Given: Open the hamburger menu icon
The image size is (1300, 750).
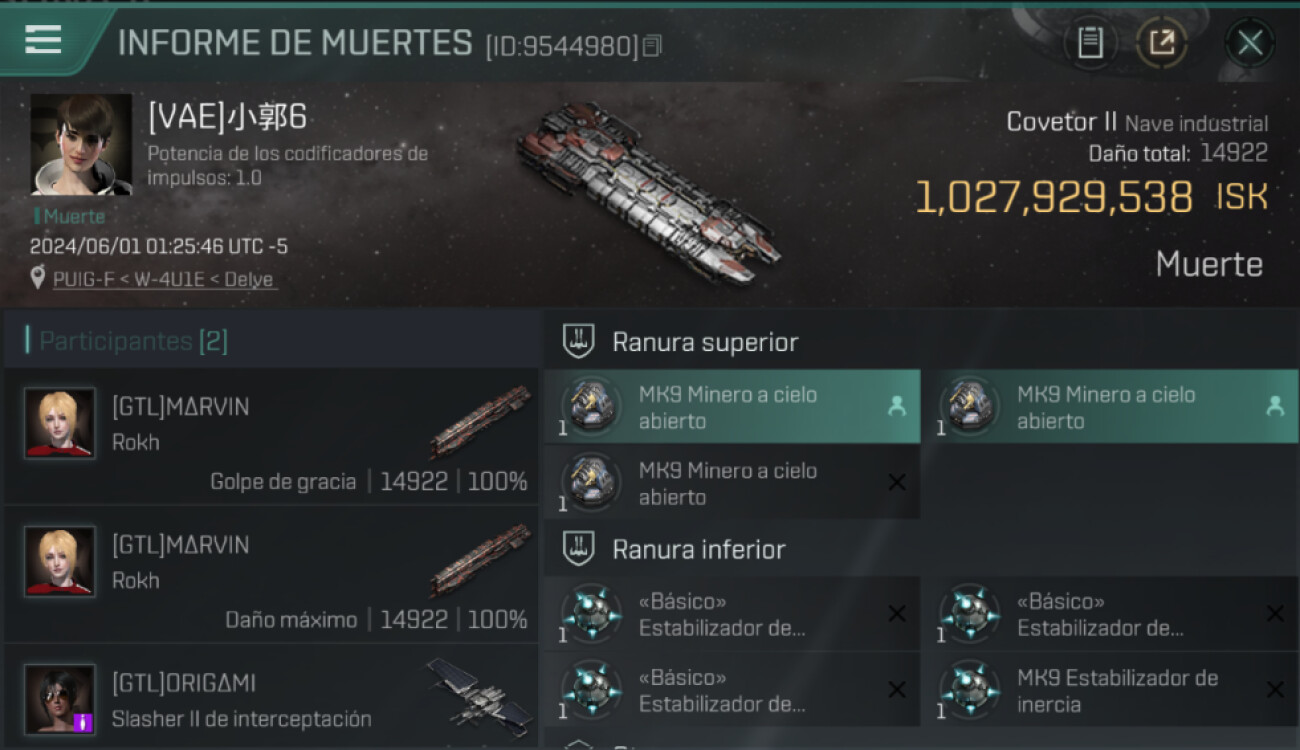Looking at the screenshot, I should pyautogui.click(x=43, y=40).
